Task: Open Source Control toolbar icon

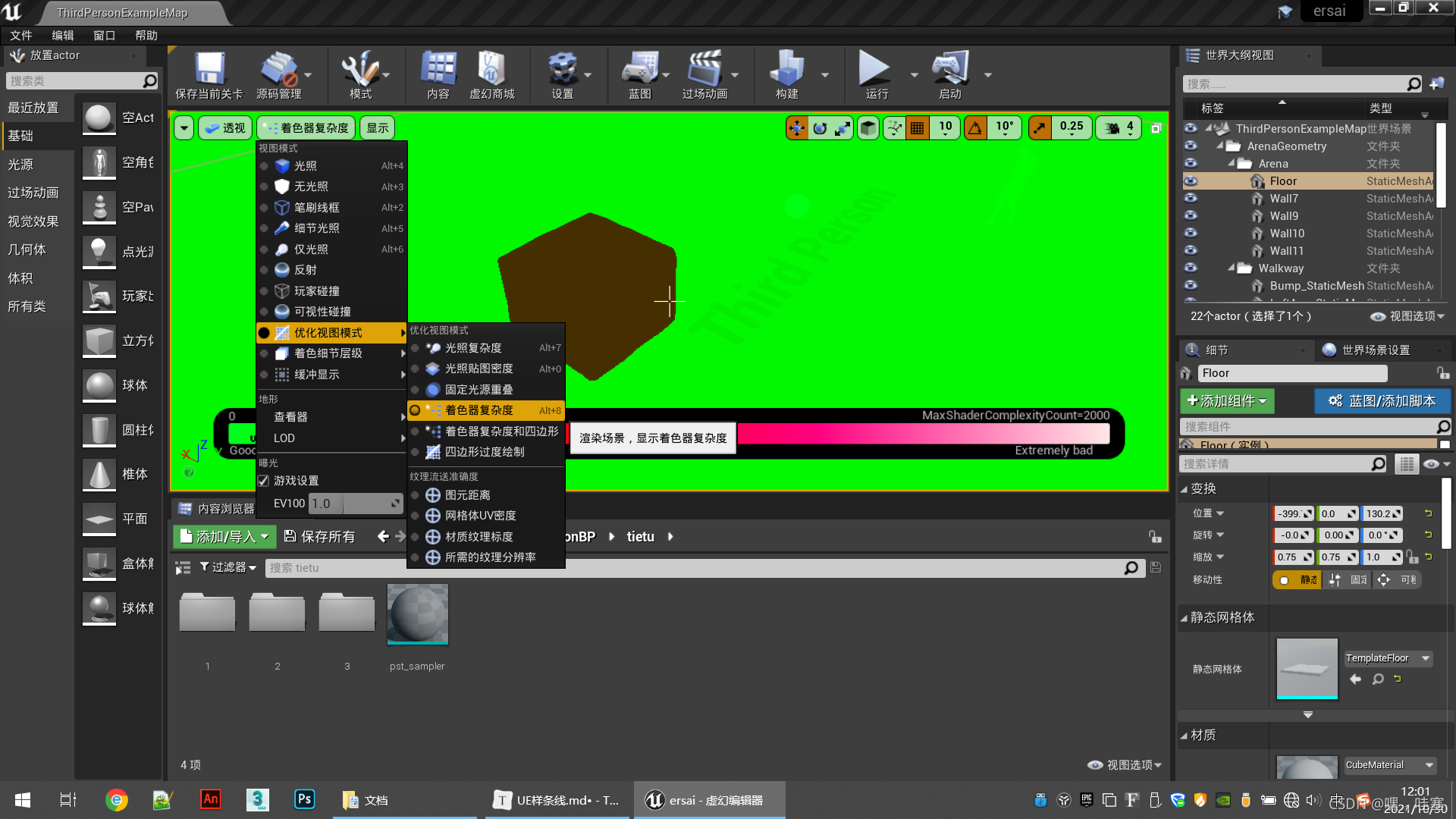Action: (278, 74)
